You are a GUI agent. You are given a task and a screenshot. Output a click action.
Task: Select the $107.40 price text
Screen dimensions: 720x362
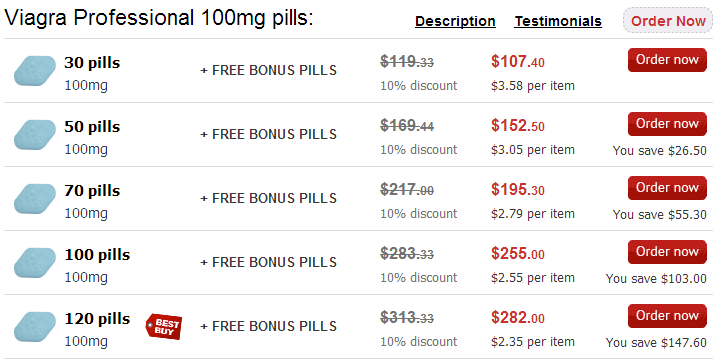pos(518,62)
